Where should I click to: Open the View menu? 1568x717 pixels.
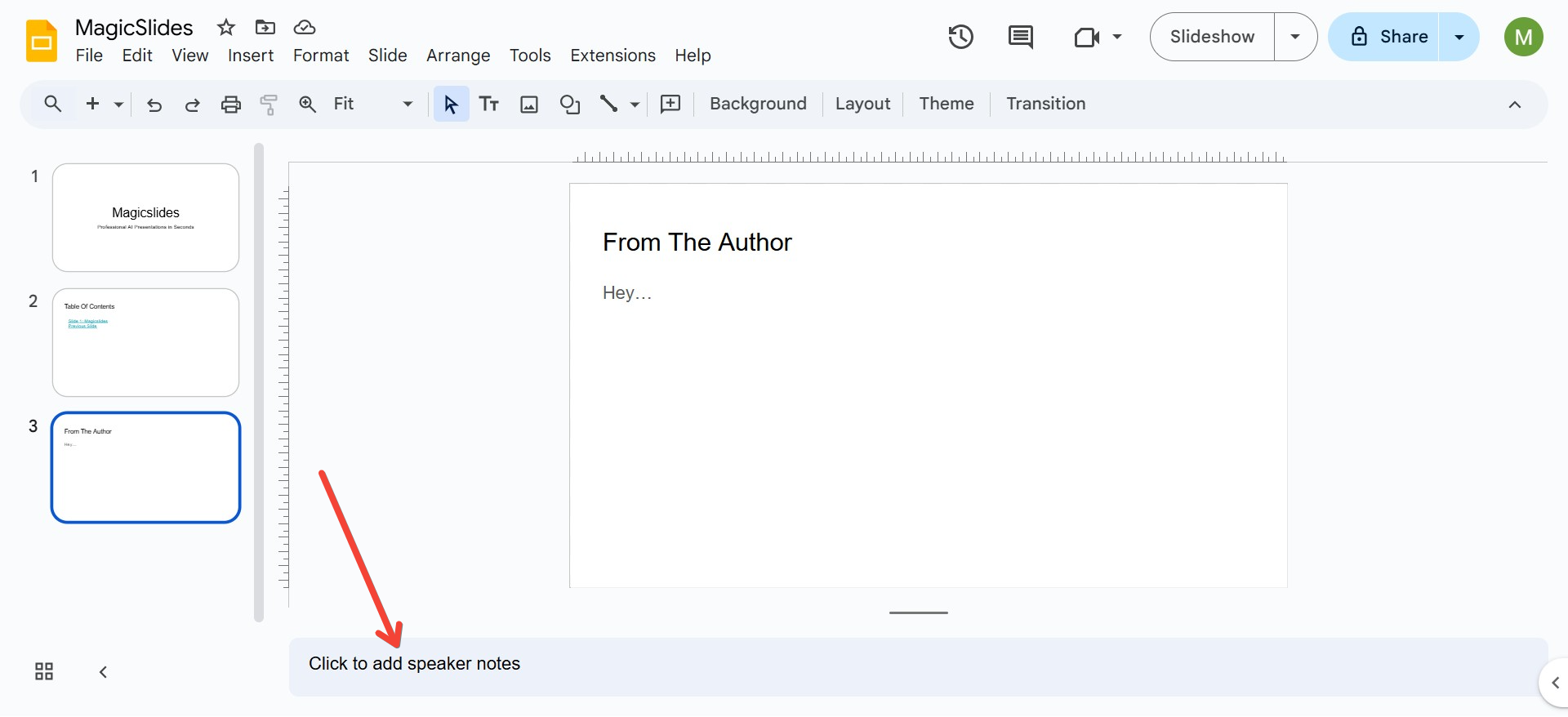pos(189,56)
